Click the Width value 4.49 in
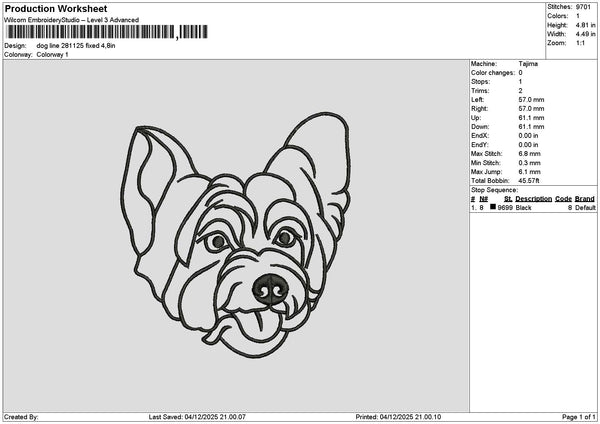 [x=585, y=34]
